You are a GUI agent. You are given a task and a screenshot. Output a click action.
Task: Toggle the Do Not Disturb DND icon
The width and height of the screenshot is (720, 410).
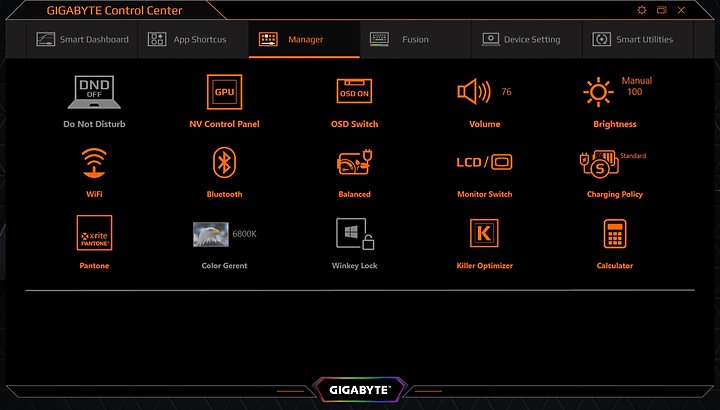[94, 92]
